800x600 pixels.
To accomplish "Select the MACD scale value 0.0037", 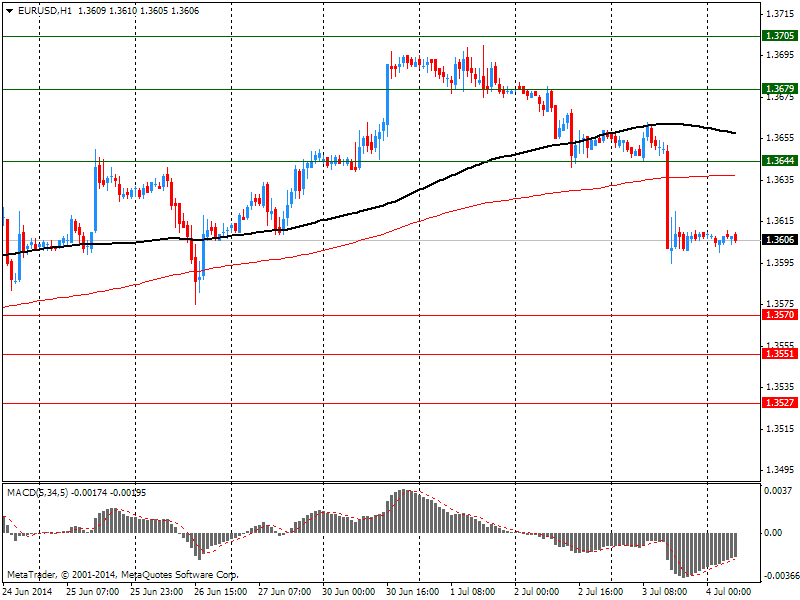I will pos(778,491).
